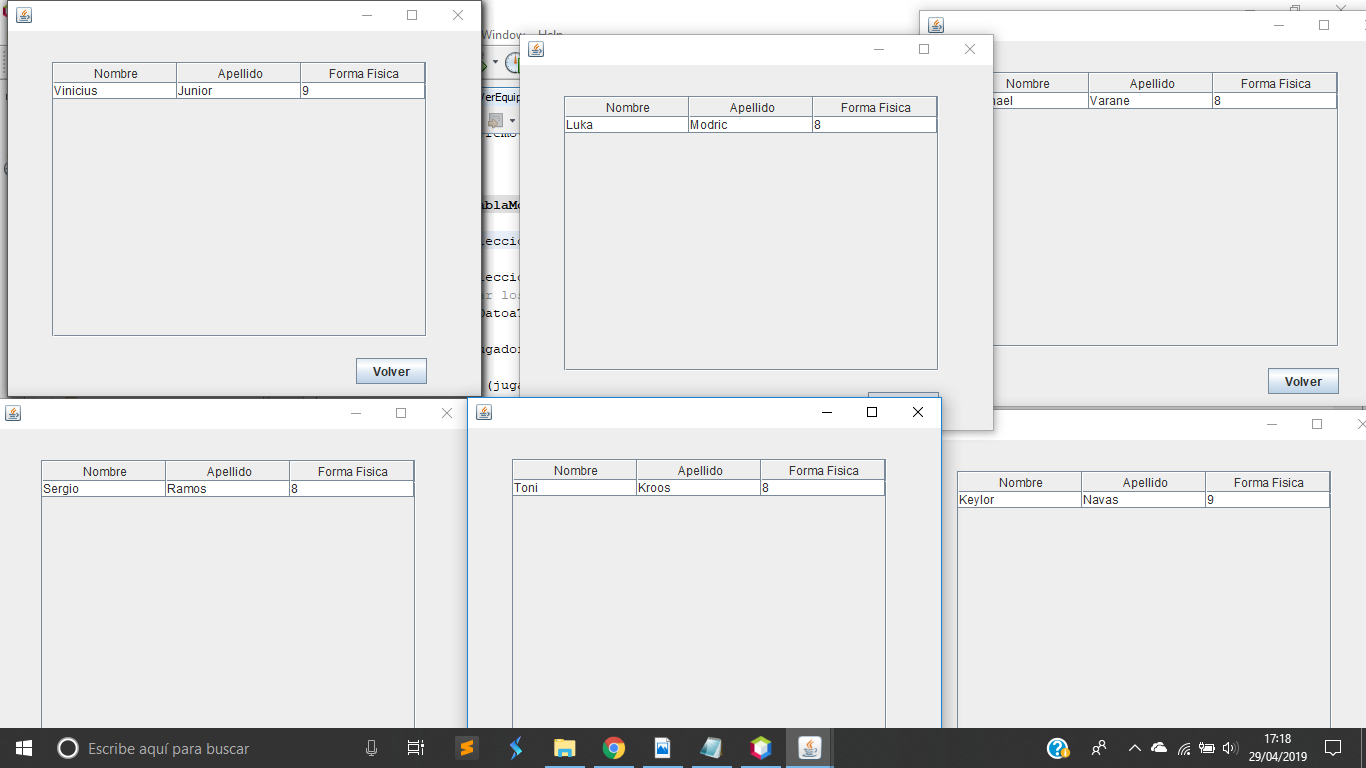Open NetBeans cube icon in taskbar
The height and width of the screenshot is (768, 1366).
761,748
